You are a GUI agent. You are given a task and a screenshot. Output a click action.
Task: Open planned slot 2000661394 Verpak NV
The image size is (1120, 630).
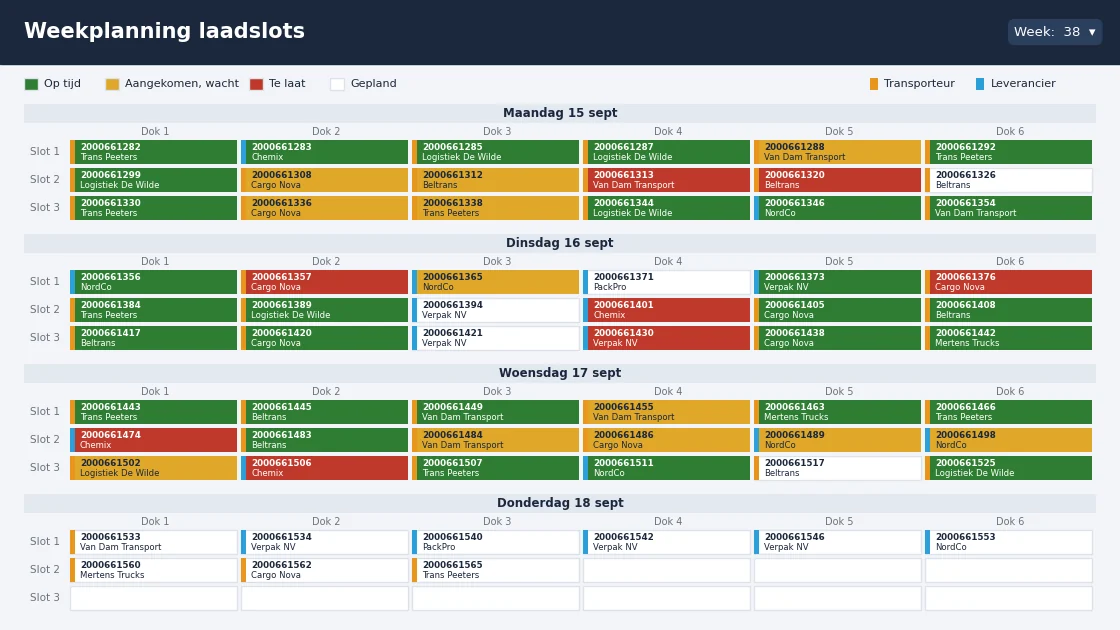pyautogui.click(x=496, y=310)
